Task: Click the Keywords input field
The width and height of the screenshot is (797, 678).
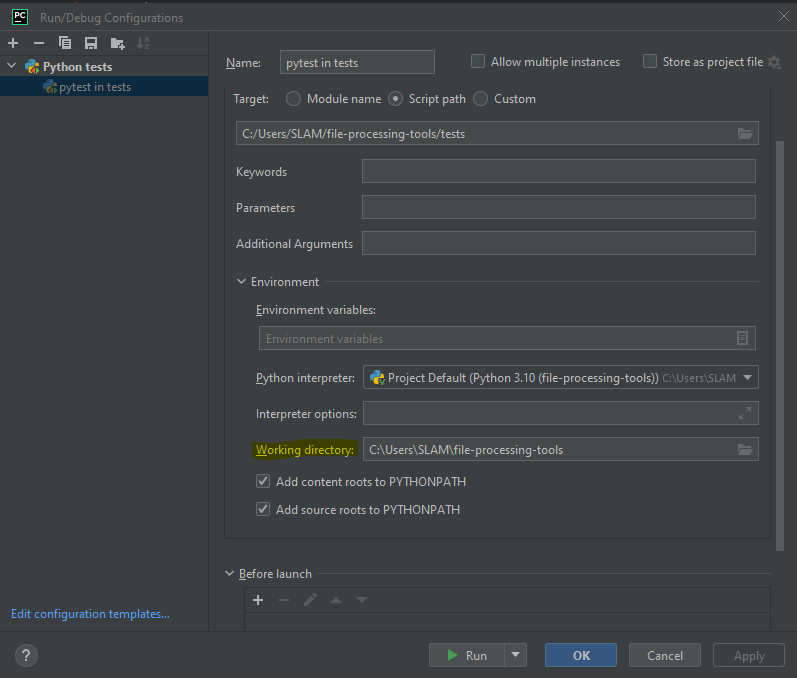Action: click(x=559, y=171)
